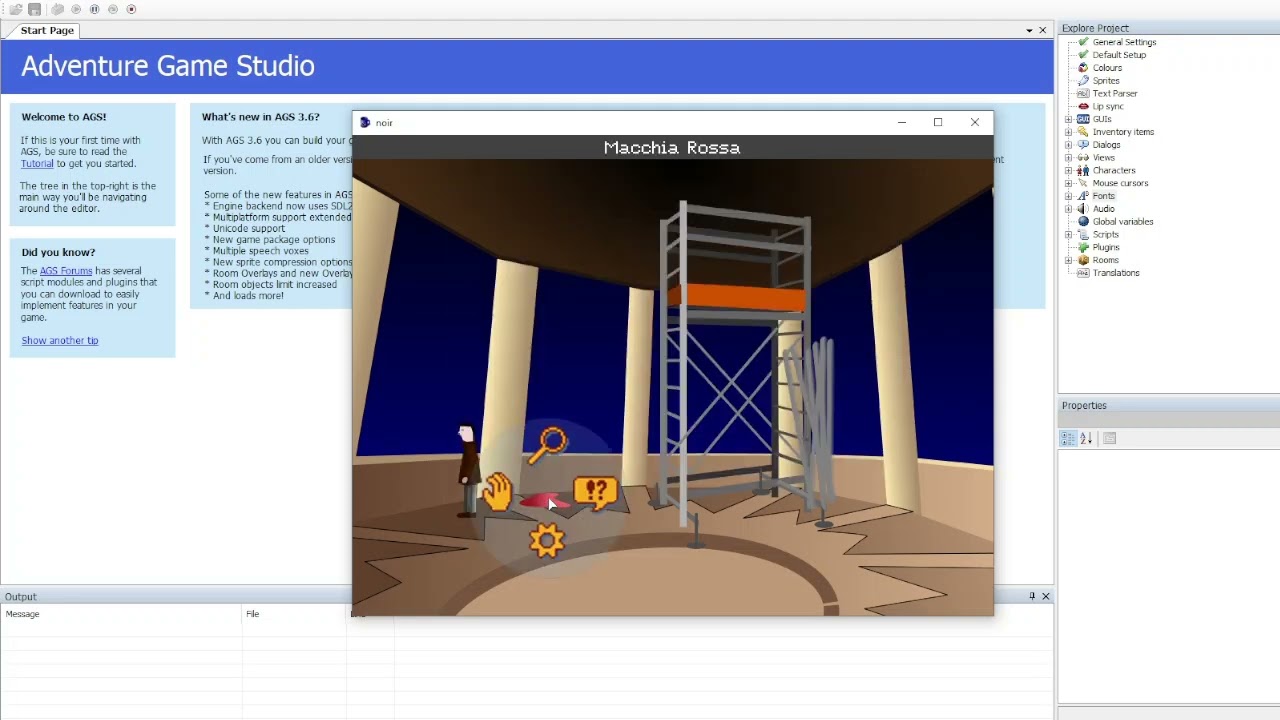Viewport: 1280px width, 720px height.
Task: Select the Start Page tab
Action: point(47,30)
